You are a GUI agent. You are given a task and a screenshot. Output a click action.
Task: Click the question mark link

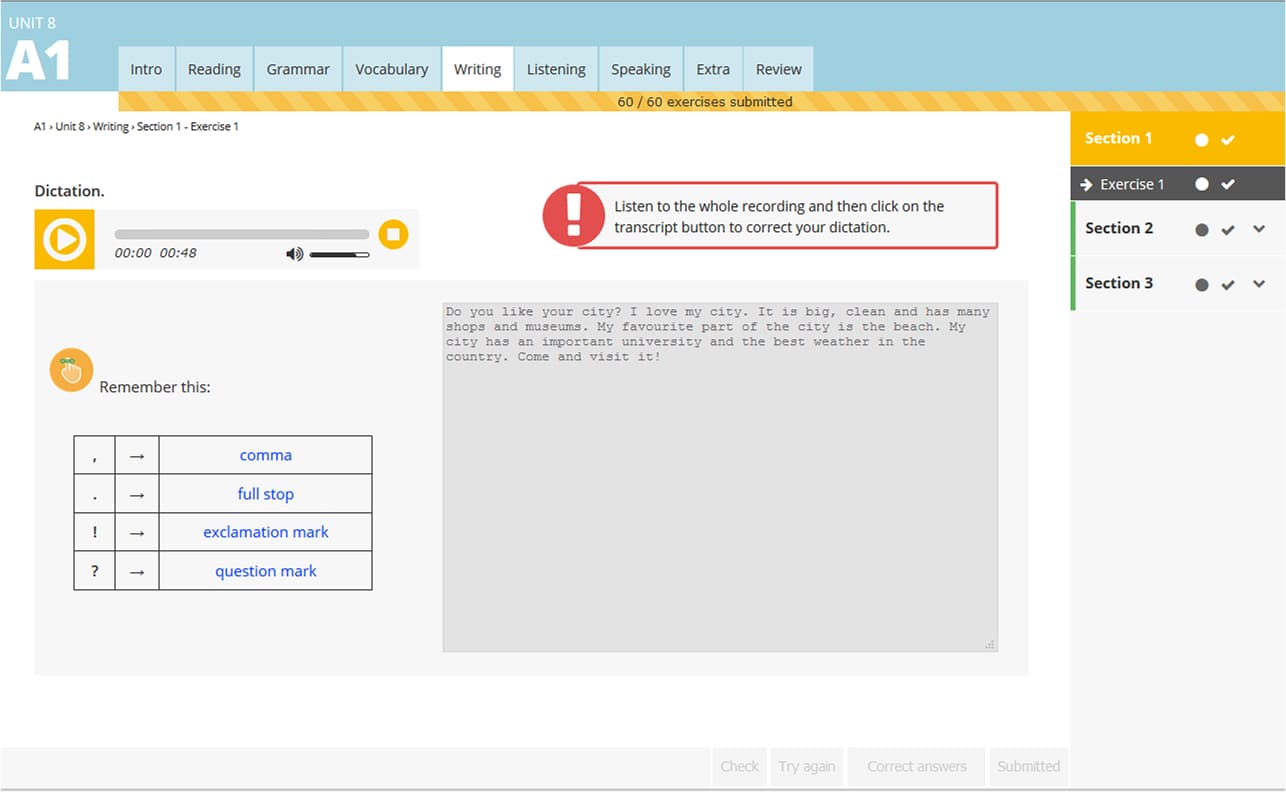click(x=266, y=571)
